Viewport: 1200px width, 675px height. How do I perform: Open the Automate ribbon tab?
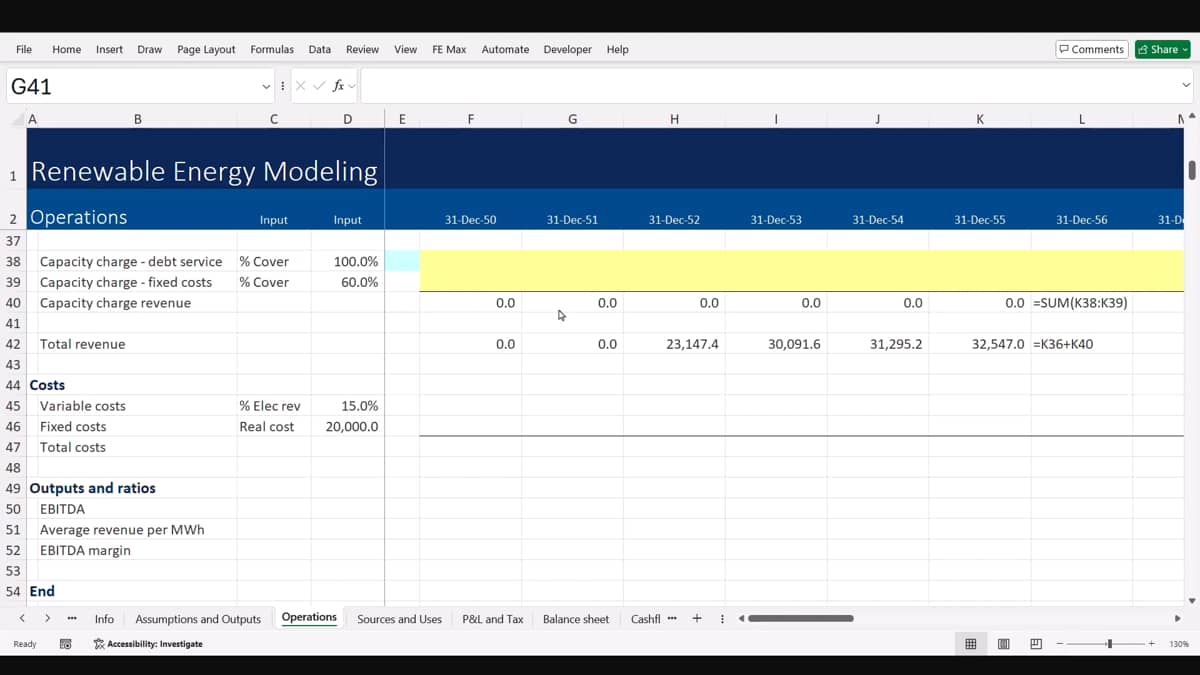(505, 49)
